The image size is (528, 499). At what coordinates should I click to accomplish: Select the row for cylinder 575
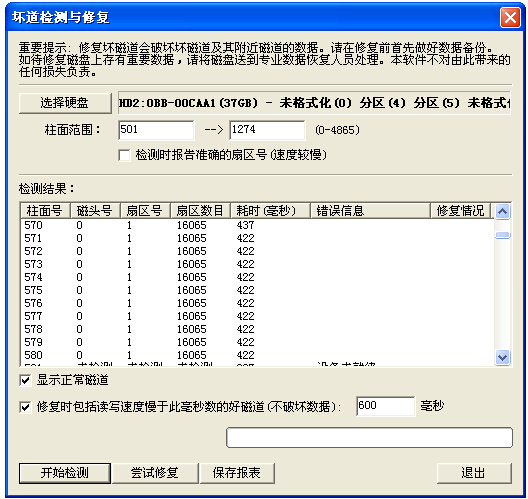tap(257, 290)
